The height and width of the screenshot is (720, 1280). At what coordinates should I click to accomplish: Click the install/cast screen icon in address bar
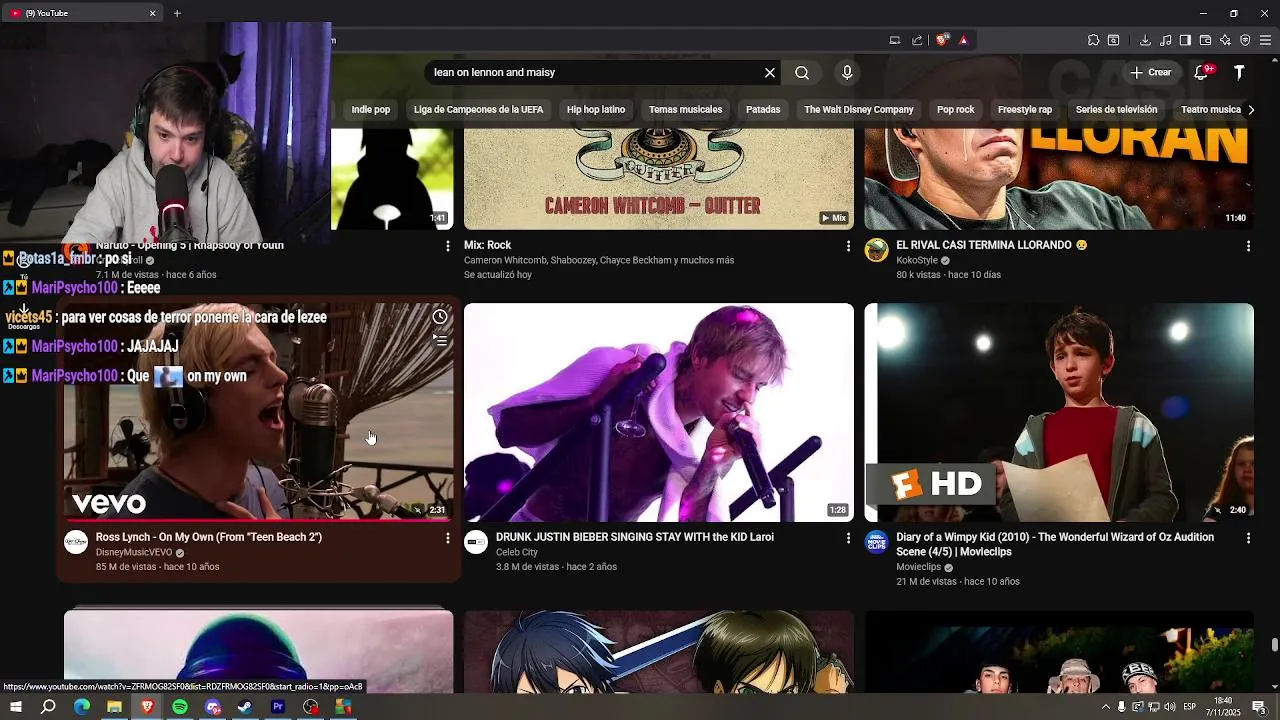895,40
